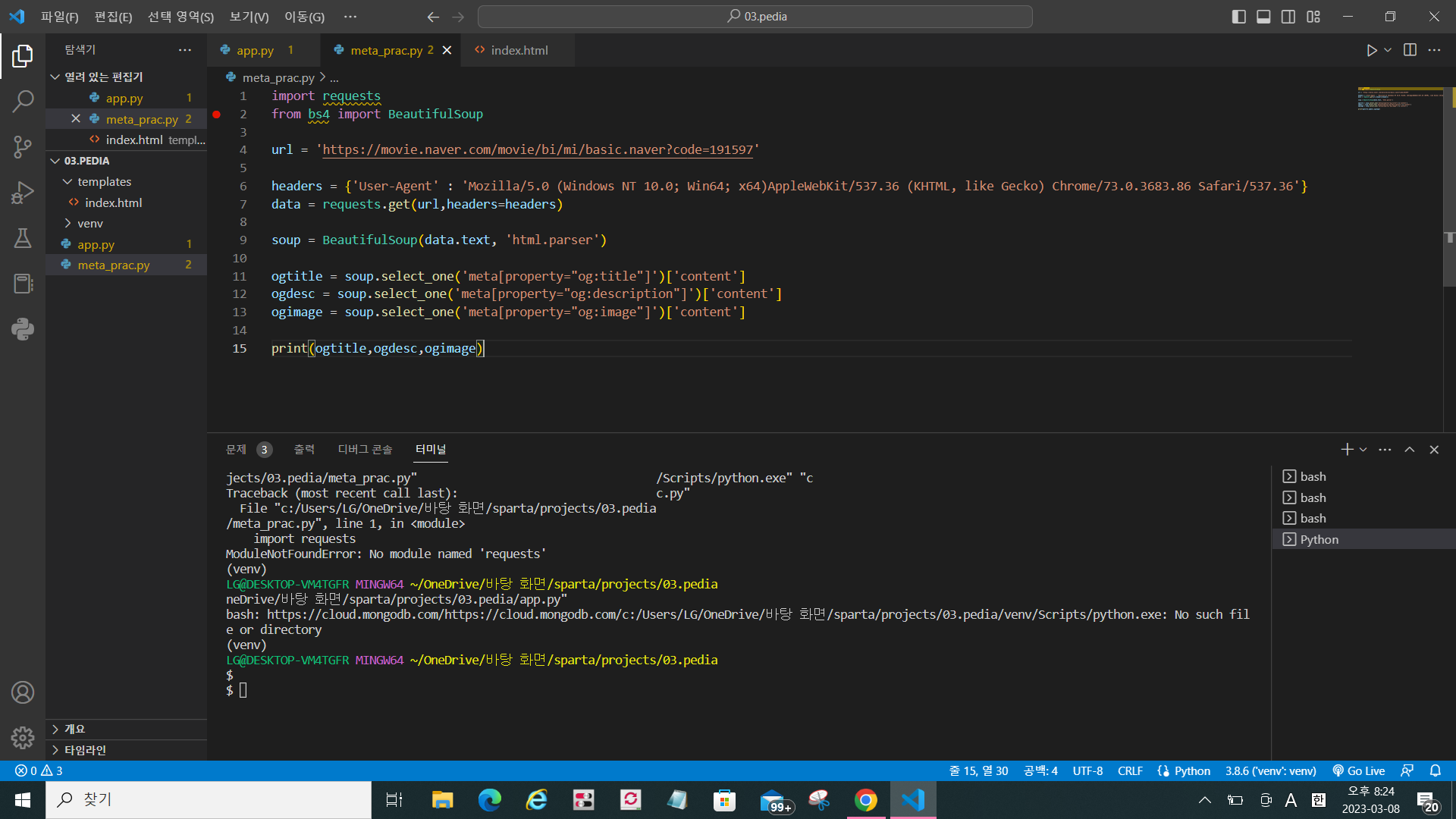Screen dimensions: 1456x819
Task: Select the 3.8.6 venv Python interpreter
Action: [x=1270, y=770]
